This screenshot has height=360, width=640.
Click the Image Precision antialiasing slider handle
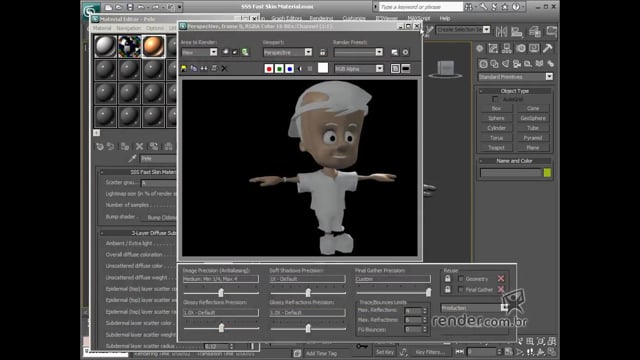tap(221, 292)
